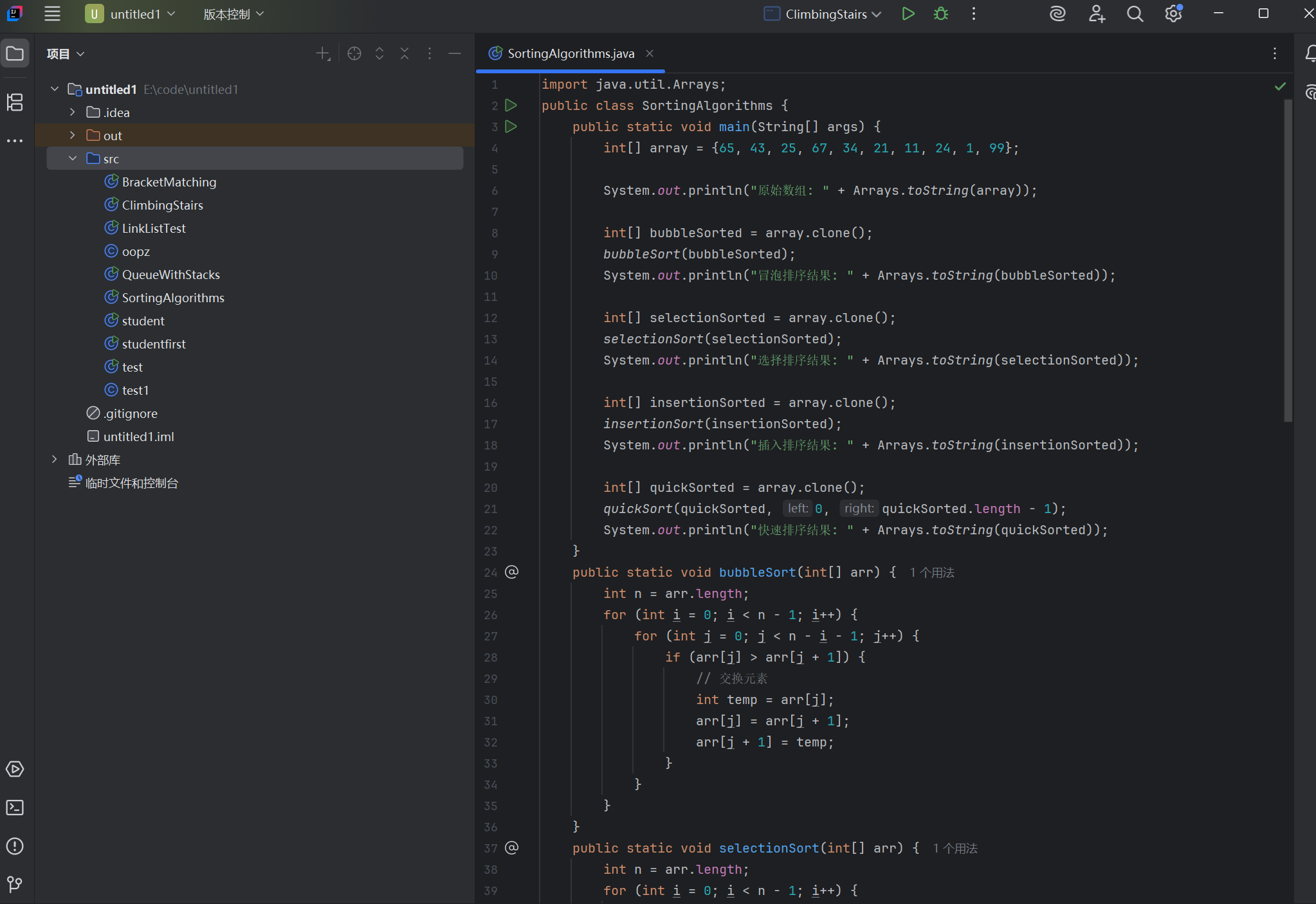Select opened file crosshair icon

pos(354,53)
